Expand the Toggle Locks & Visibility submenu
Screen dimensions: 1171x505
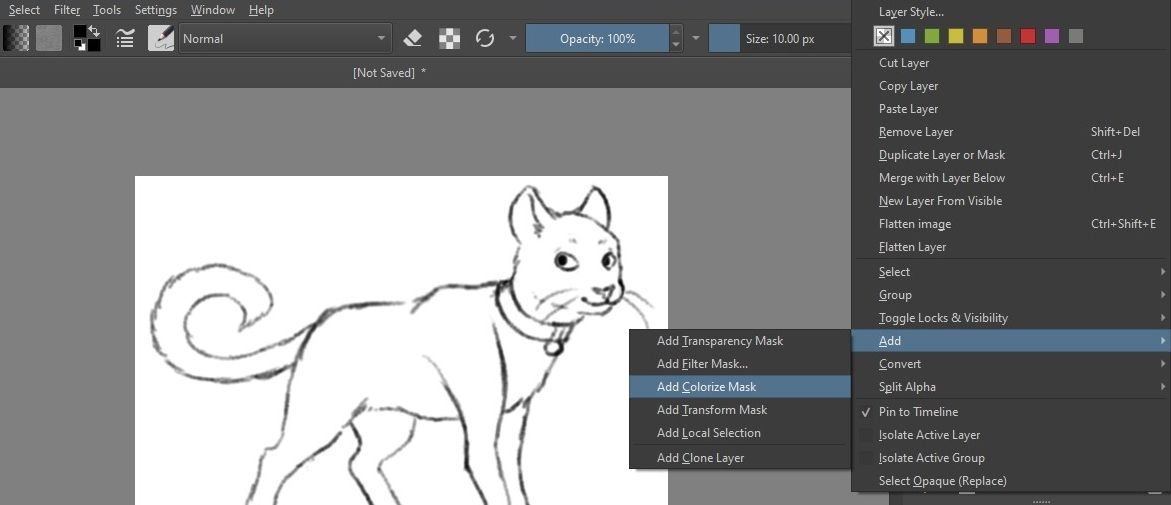1010,317
